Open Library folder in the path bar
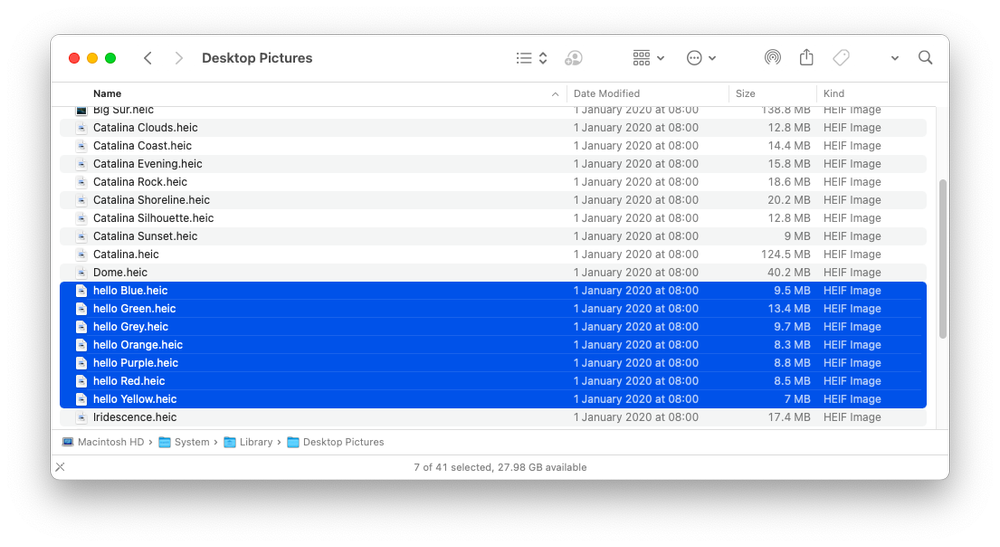The image size is (1000, 547). coord(248,442)
